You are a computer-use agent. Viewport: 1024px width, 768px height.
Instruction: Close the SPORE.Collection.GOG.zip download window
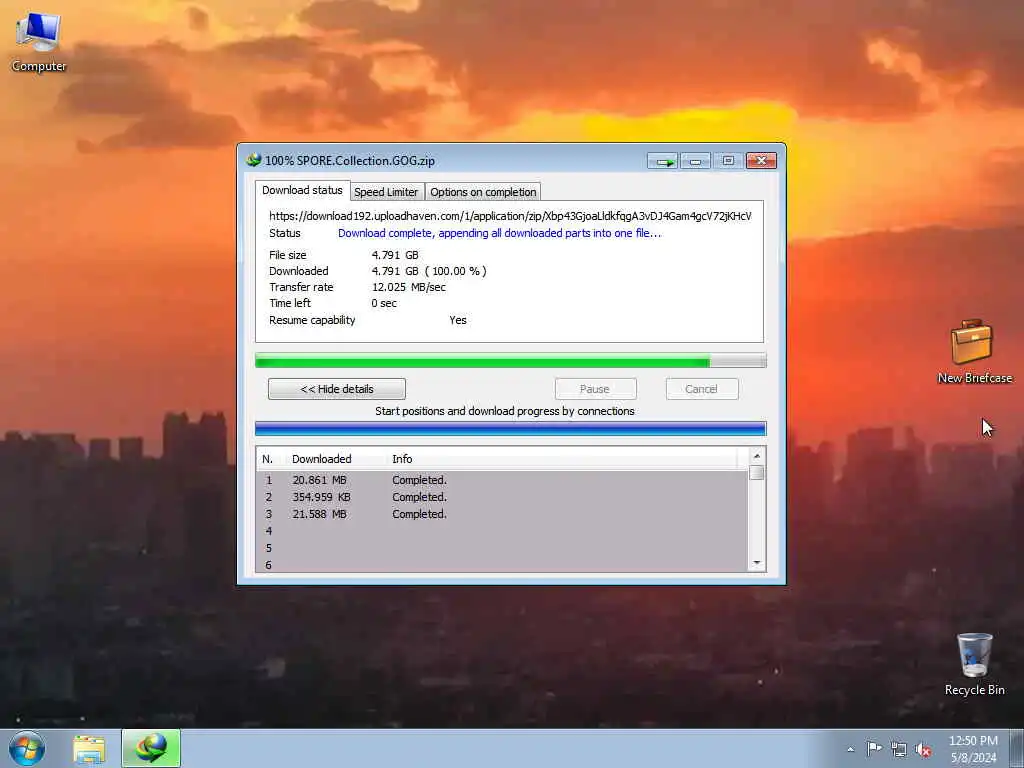761,161
